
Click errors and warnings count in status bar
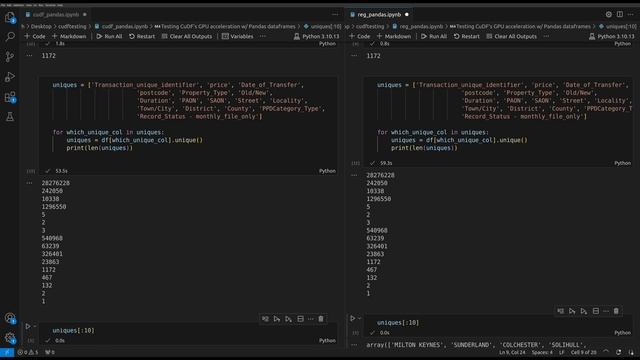coord(28,352)
